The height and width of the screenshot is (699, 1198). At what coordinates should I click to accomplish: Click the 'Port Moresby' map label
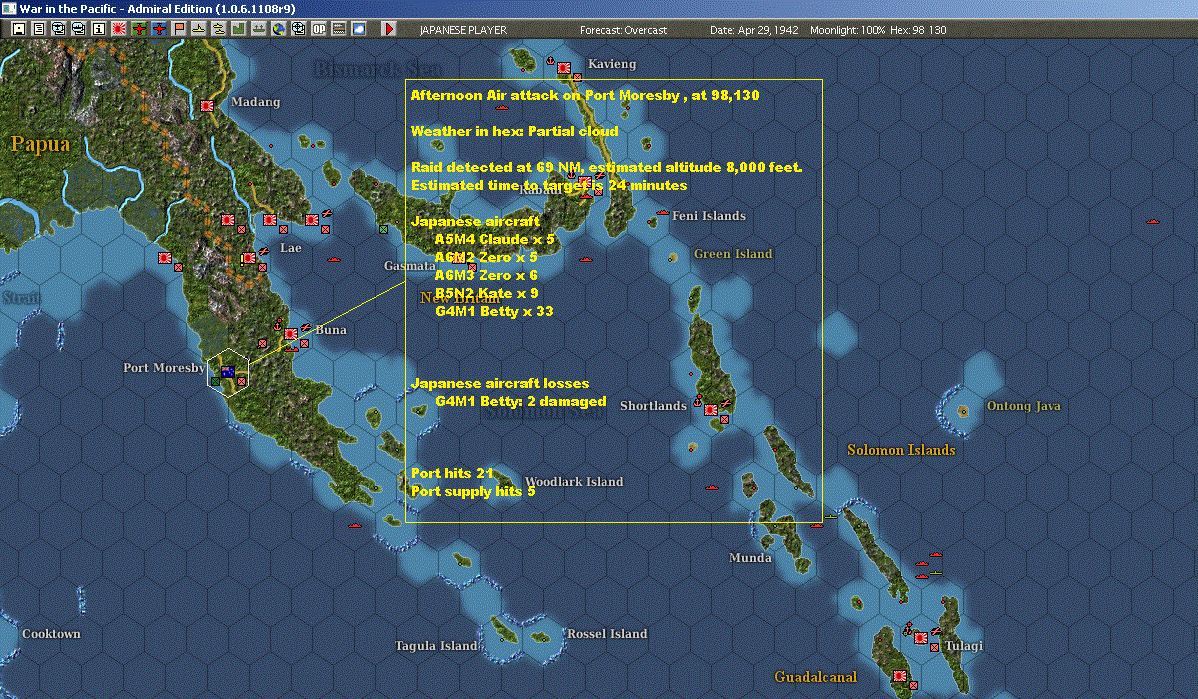pos(164,367)
